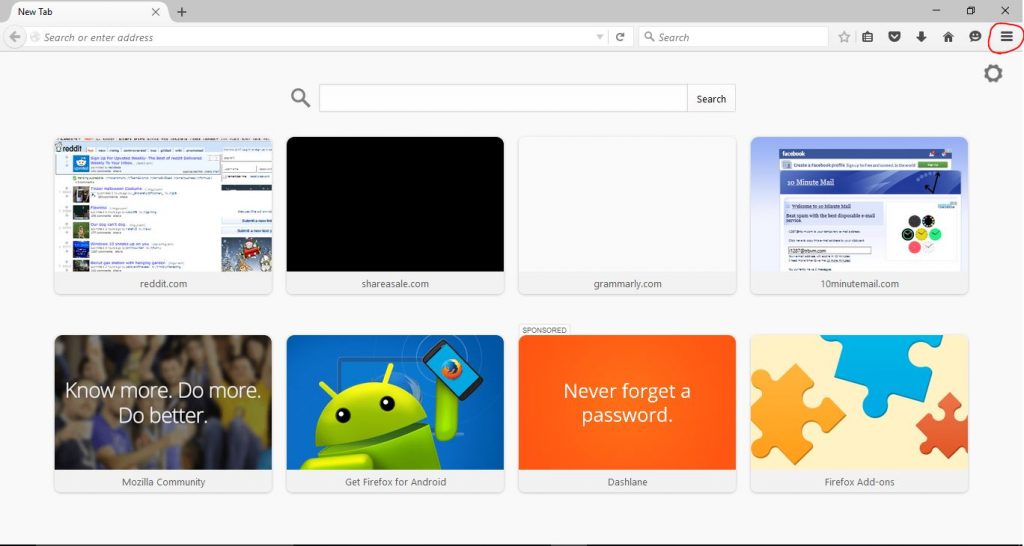Viewport: 1024px width, 546px height.
Task: Open the address bar history dropdown arrow
Action: [600, 37]
